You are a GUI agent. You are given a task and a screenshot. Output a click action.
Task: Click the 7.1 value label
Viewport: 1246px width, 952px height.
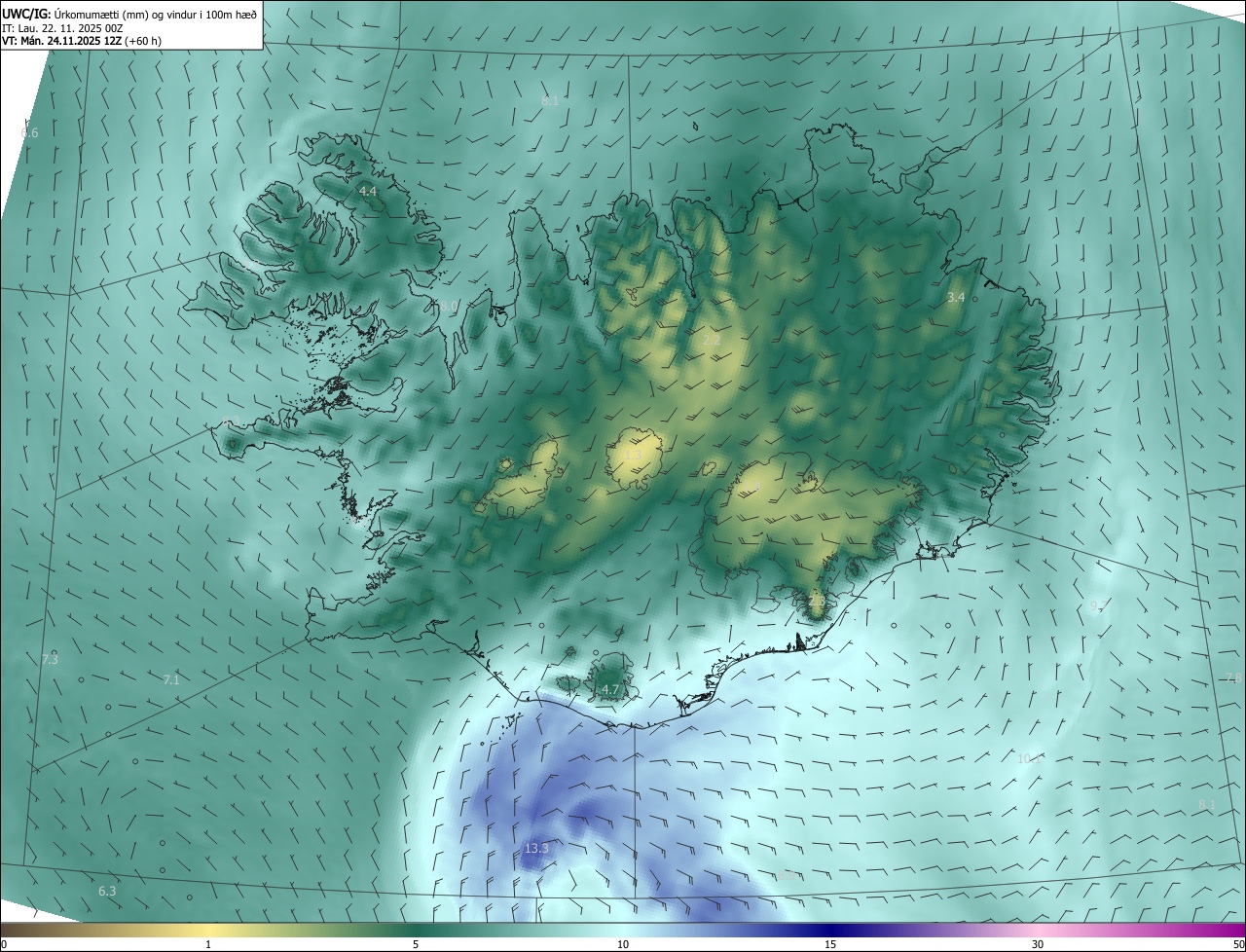click(x=171, y=679)
